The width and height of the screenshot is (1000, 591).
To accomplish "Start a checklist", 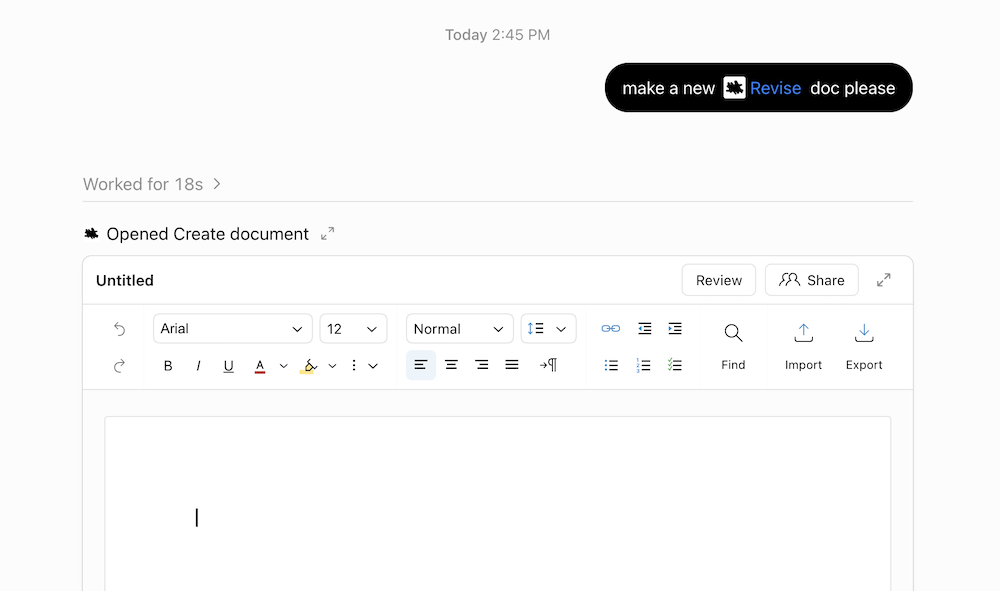I will (x=675, y=365).
